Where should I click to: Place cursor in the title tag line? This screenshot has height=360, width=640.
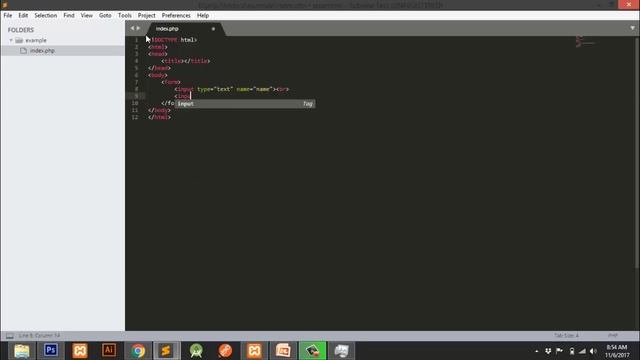coord(185,61)
